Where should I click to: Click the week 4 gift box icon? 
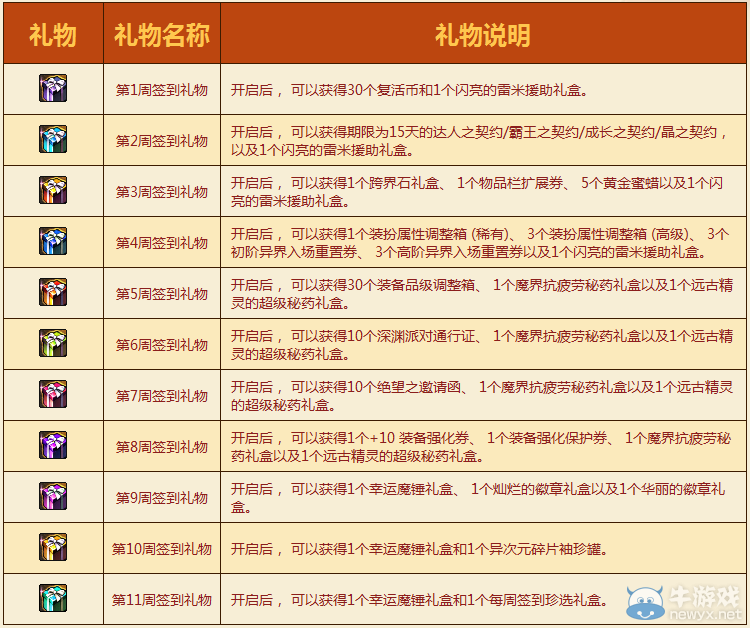pyautogui.click(x=53, y=241)
